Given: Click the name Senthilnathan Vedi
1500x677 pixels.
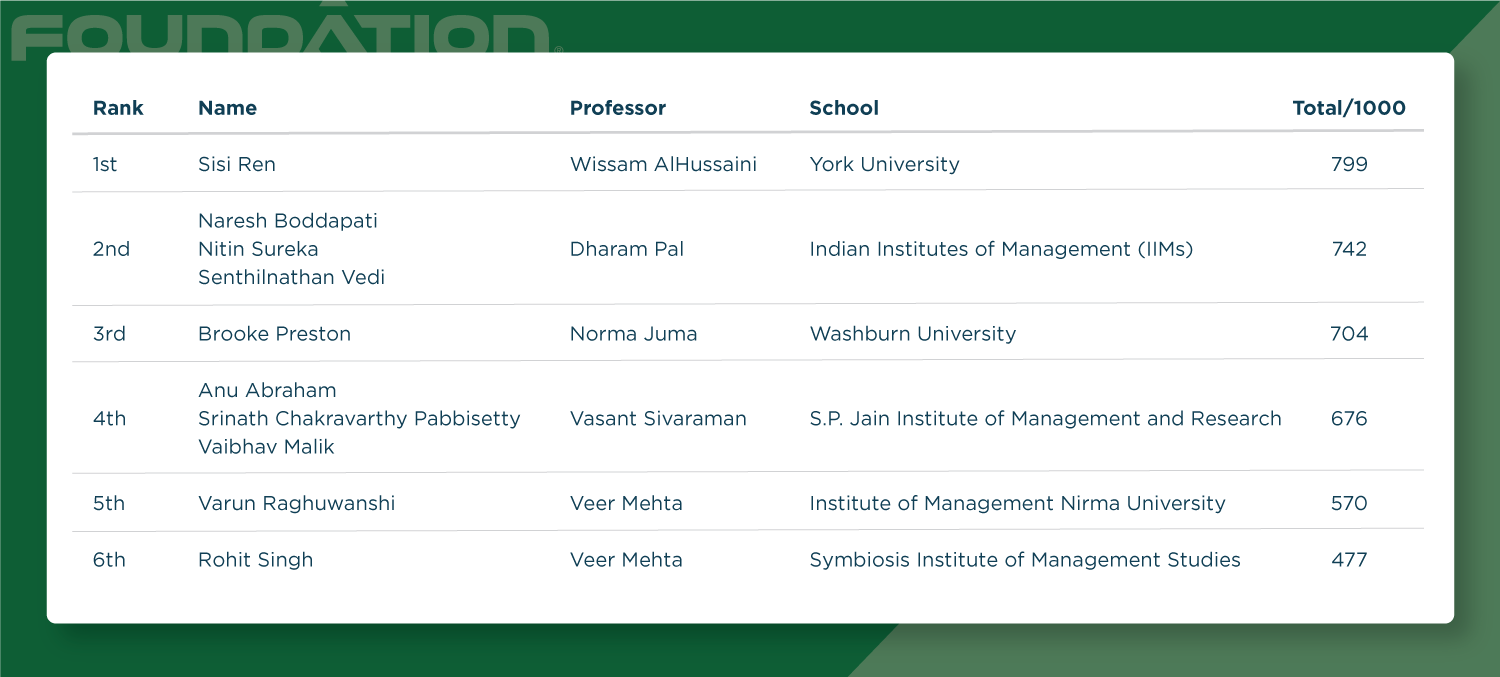Looking at the screenshot, I should click(x=291, y=277).
